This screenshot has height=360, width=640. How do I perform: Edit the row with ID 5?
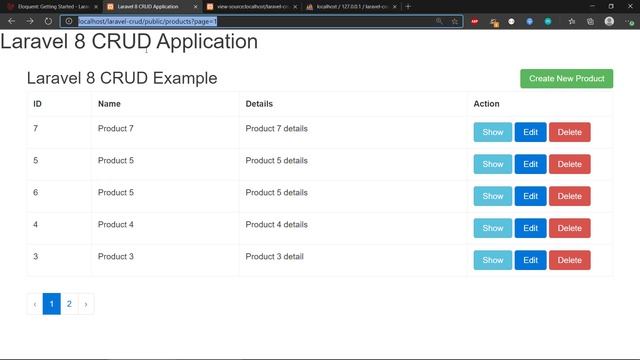[x=530, y=164]
